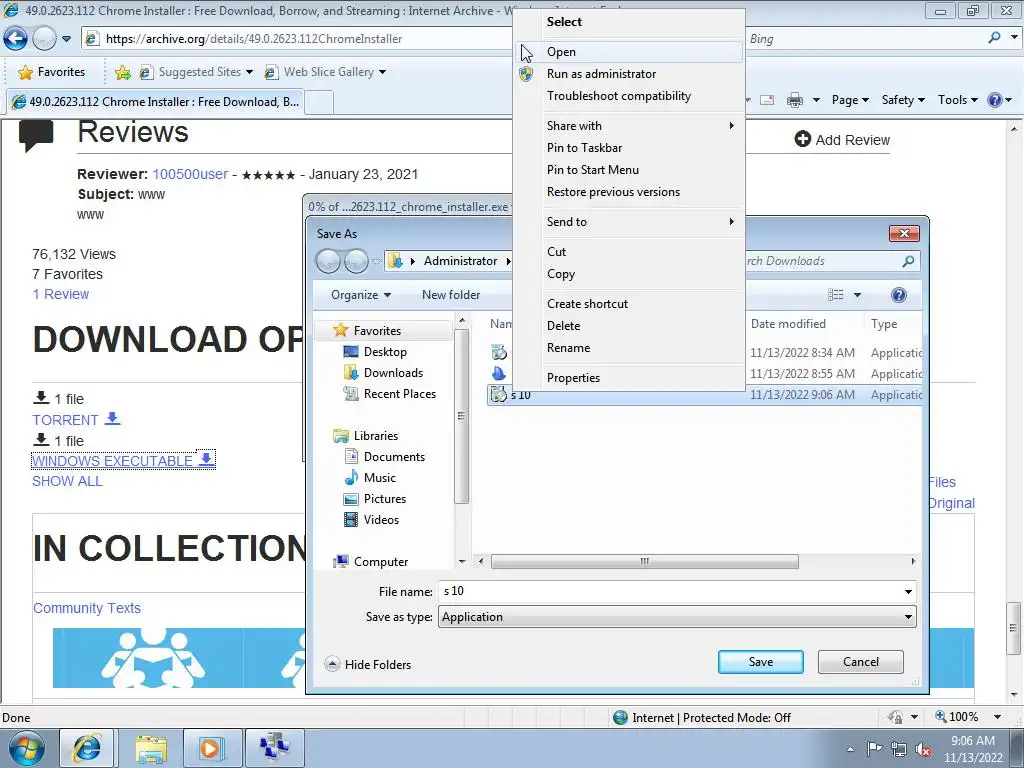Choose Delete in context menu
This screenshot has width=1024, height=768.
[x=629, y=326]
